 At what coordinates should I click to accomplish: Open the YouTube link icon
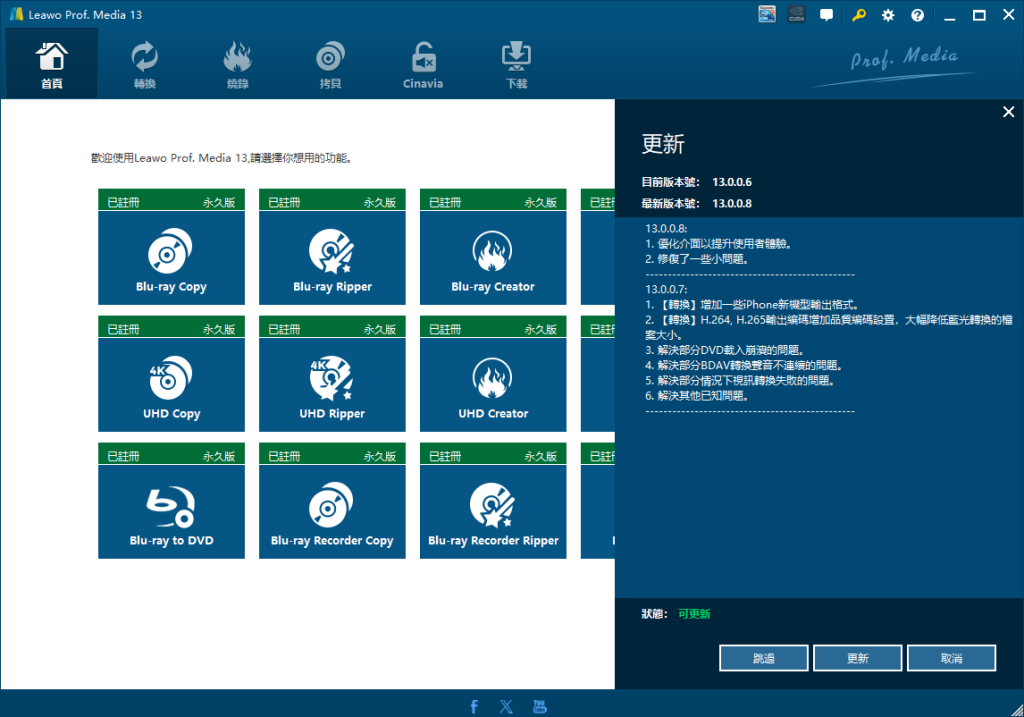point(539,706)
